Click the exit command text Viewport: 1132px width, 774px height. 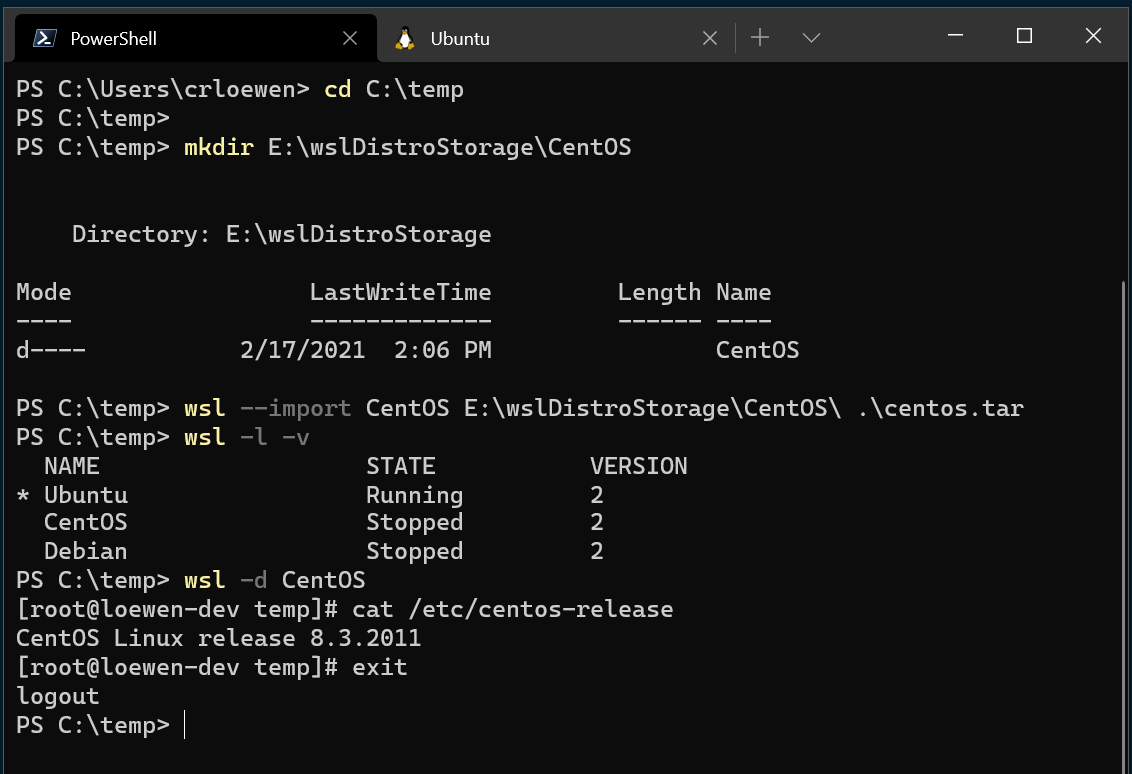(x=378, y=666)
